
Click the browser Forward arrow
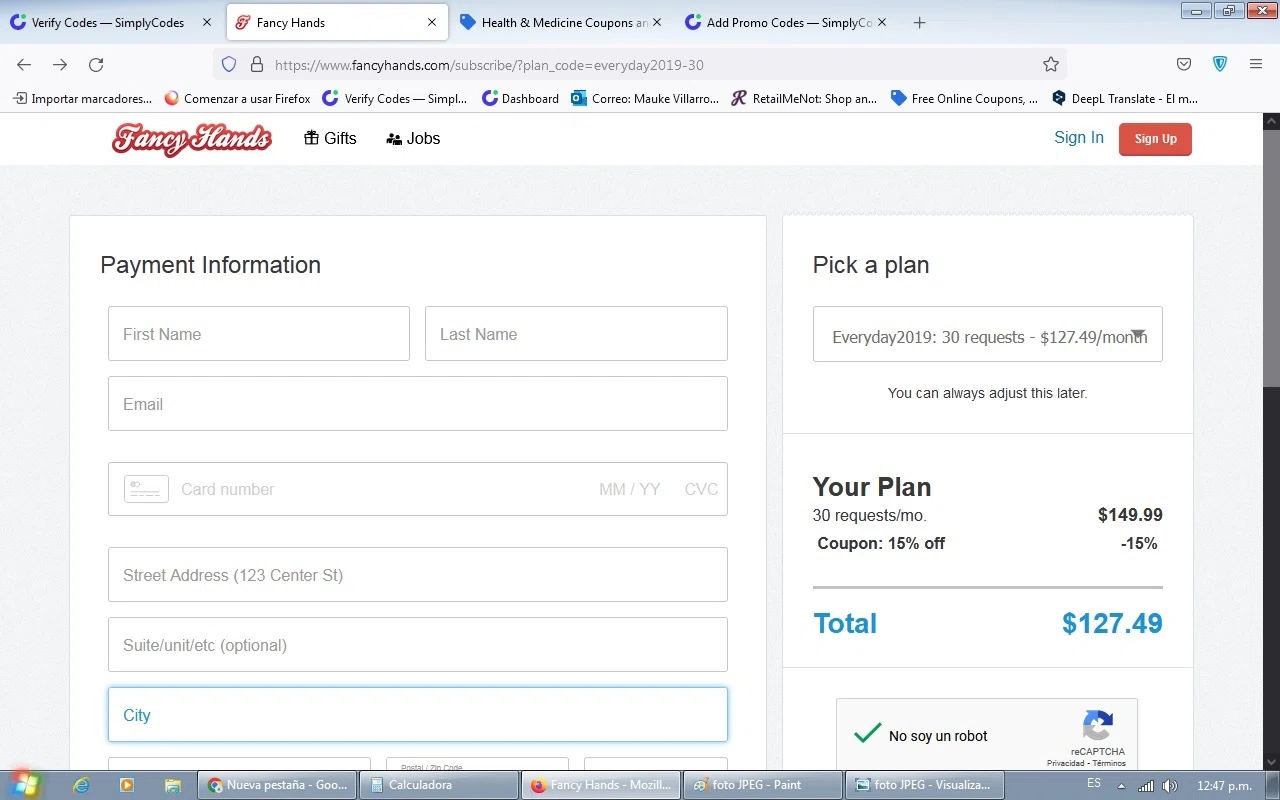pyautogui.click(x=60, y=64)
